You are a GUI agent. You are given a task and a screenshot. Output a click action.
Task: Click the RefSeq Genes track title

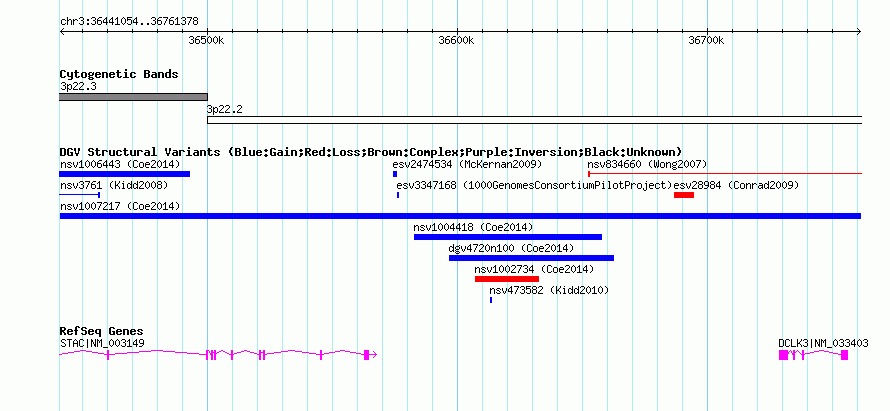pos(102,331)
